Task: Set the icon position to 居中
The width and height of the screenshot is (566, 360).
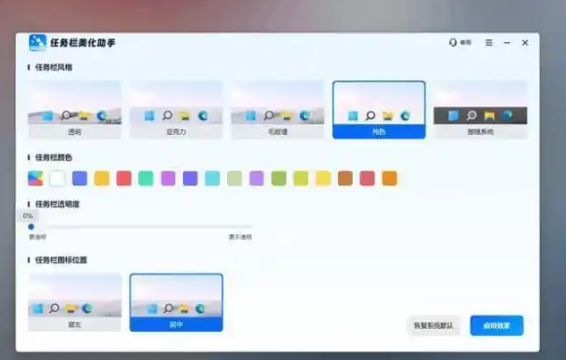Action: [176, 303]
